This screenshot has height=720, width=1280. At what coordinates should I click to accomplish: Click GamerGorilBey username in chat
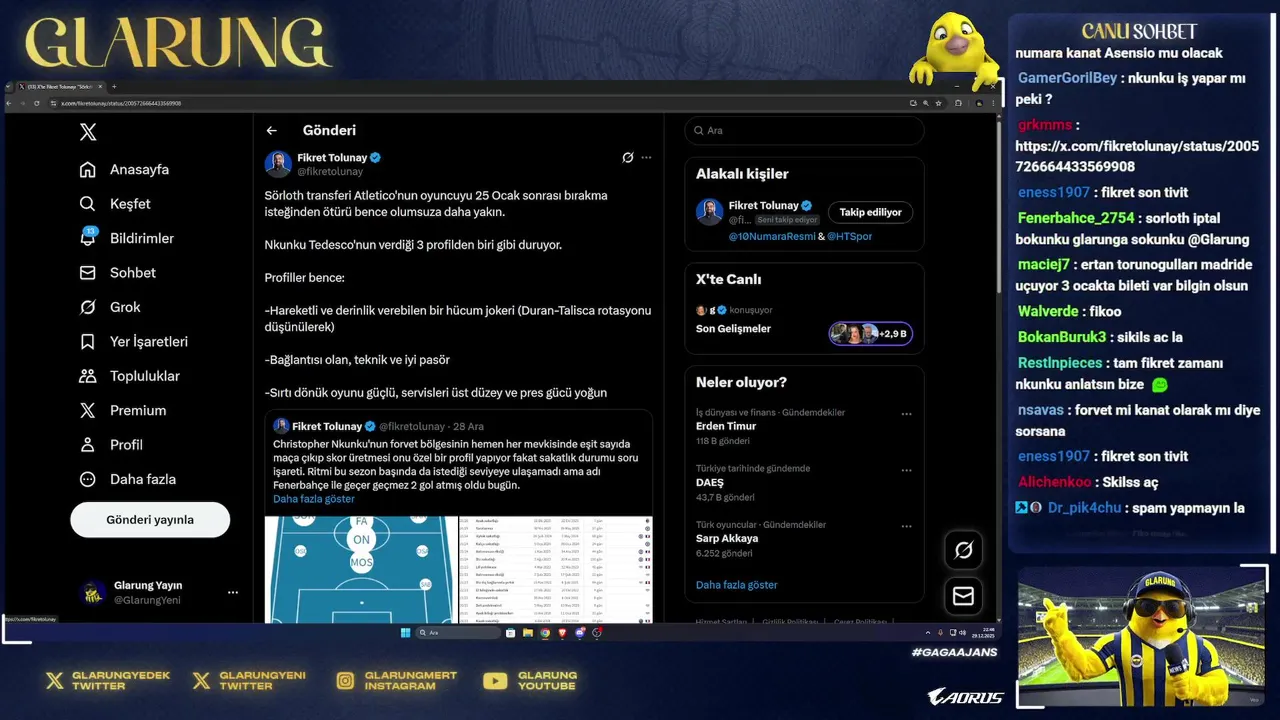point(1067,78)
